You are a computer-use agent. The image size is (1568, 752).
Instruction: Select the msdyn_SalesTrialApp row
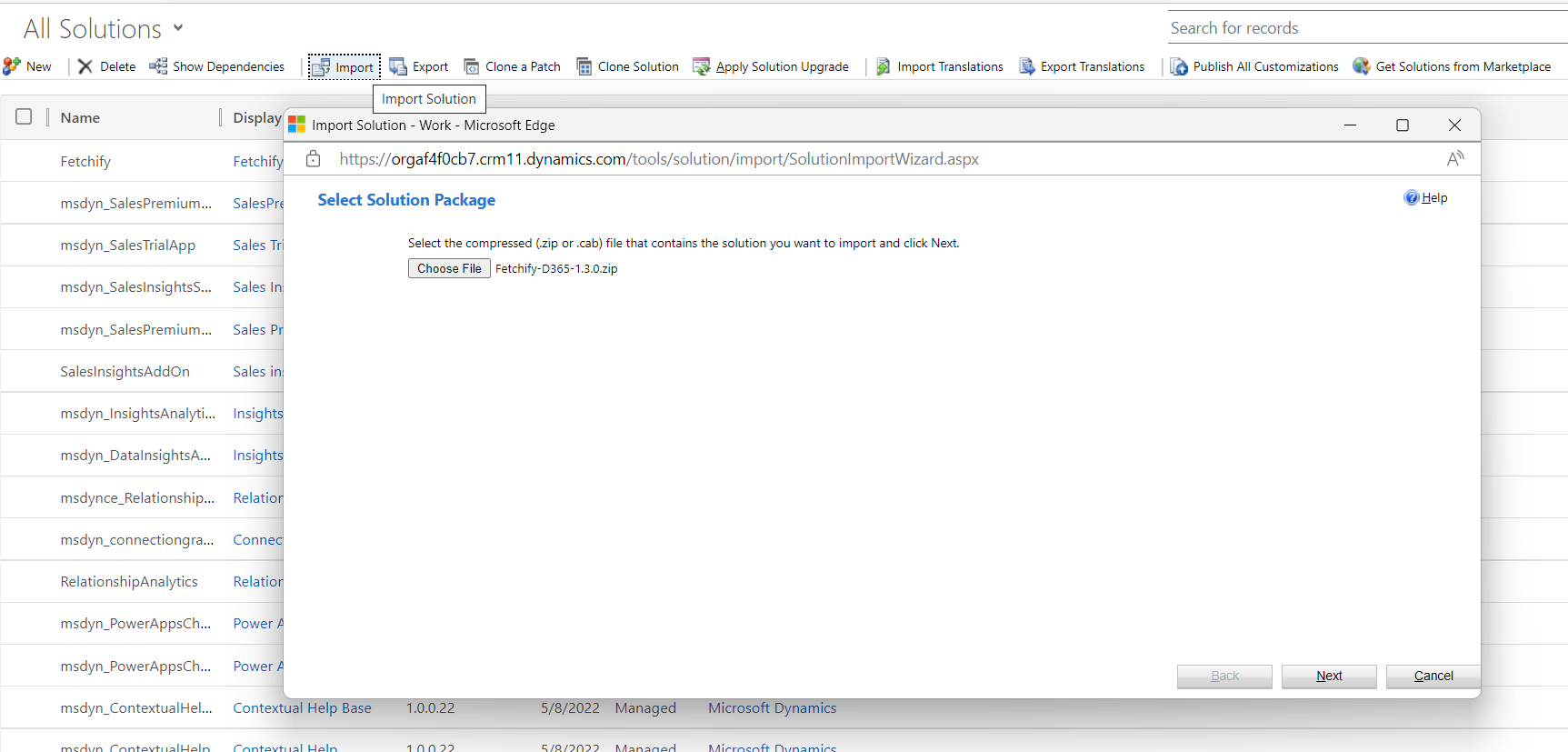128,245
